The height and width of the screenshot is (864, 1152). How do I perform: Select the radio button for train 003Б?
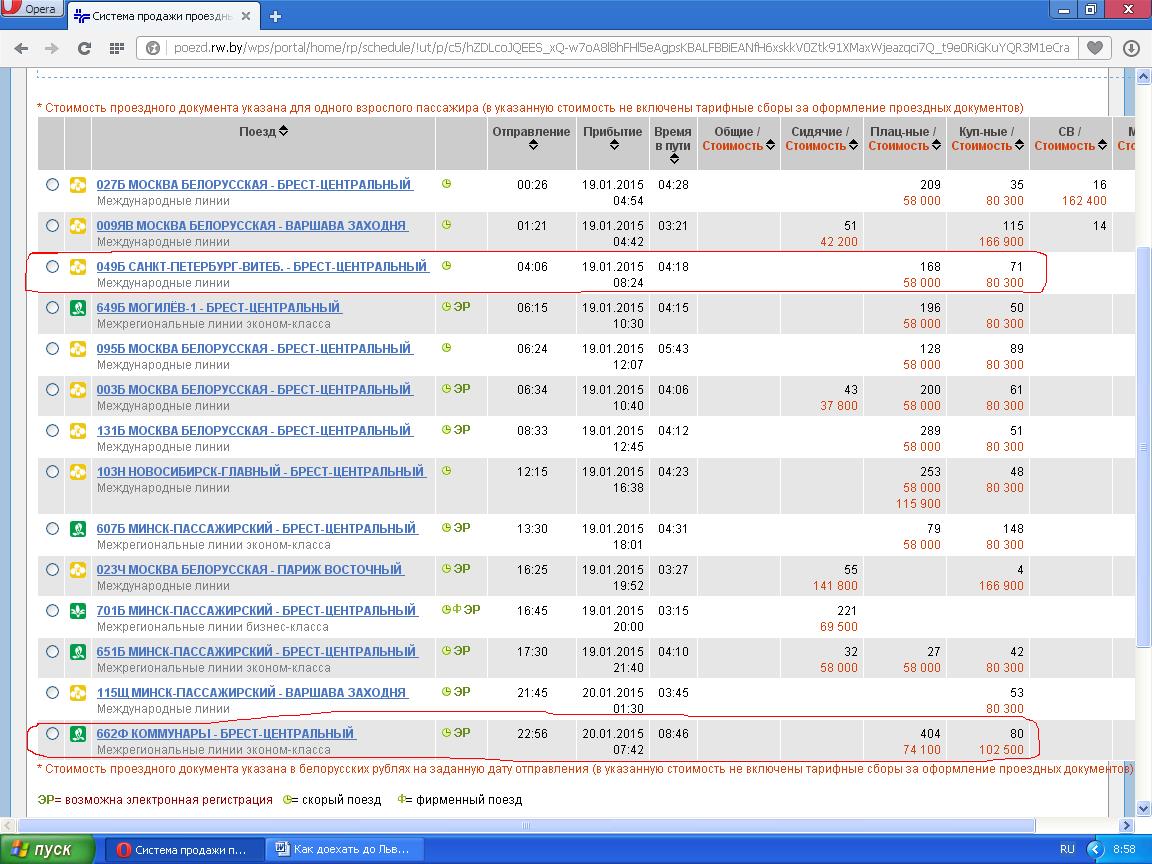click(52, 390)
